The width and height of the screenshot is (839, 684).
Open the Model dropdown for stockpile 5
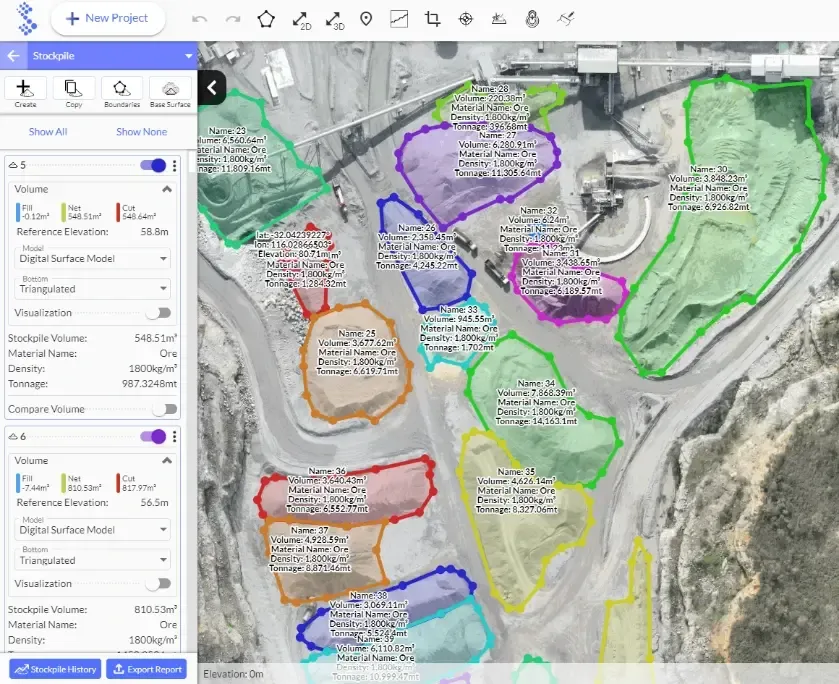(x=93, y=258)
